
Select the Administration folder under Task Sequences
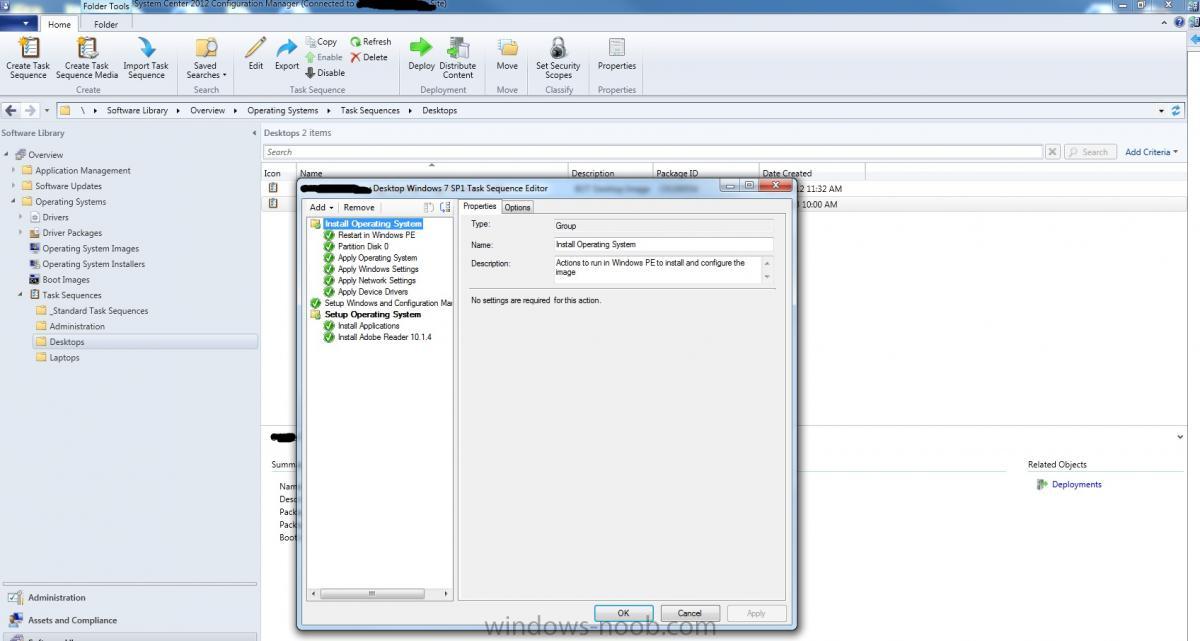pyautogui.click(x=77, y=326)
